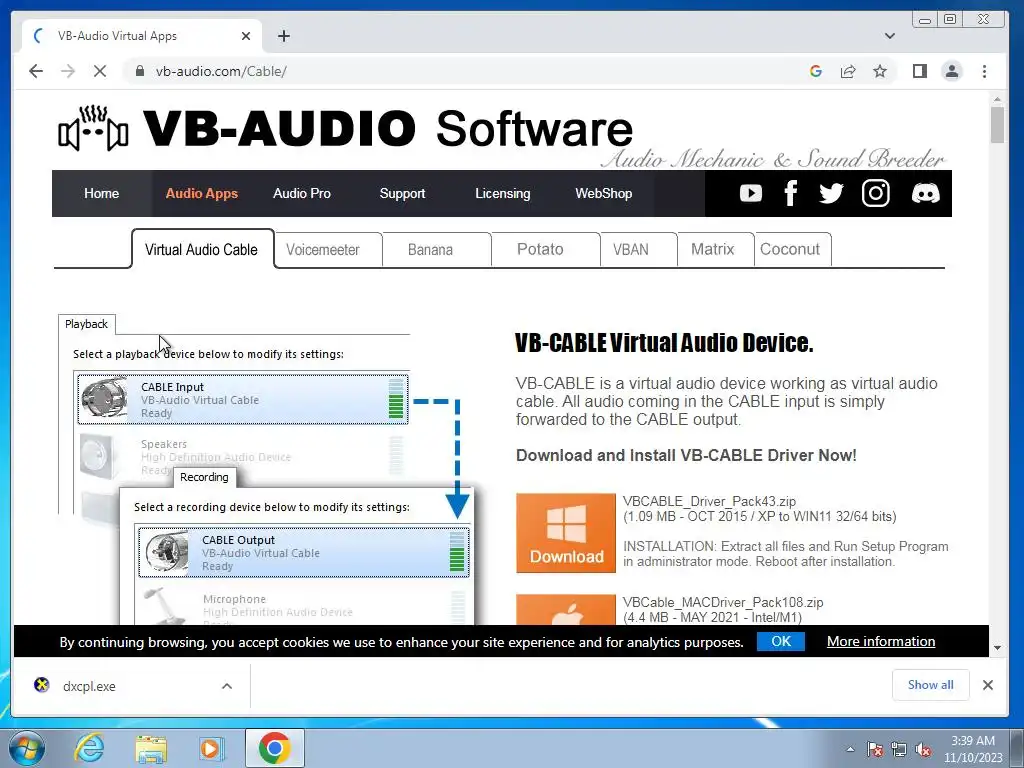This screenshot has height=768, width=1024.
Task: Open the Home menu item
Action: click(x=101, y=193)
